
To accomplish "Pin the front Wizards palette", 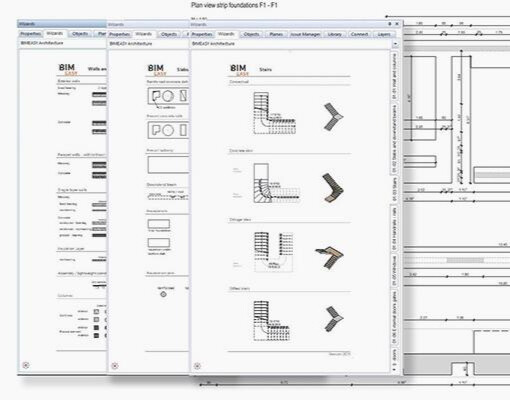I will tap(390, 24).
